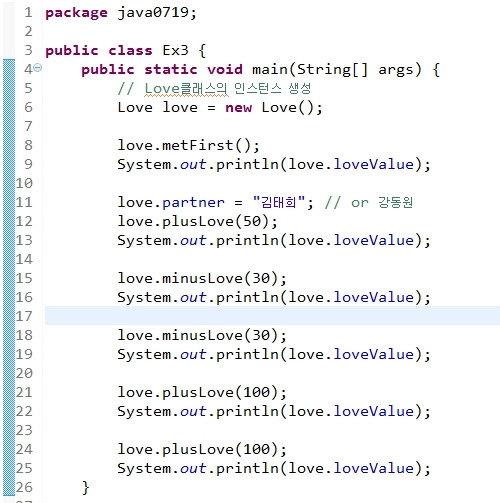Screen dimensions: 500x503
Task: Click line number 8 in the gutter
Action: [28, 145]
